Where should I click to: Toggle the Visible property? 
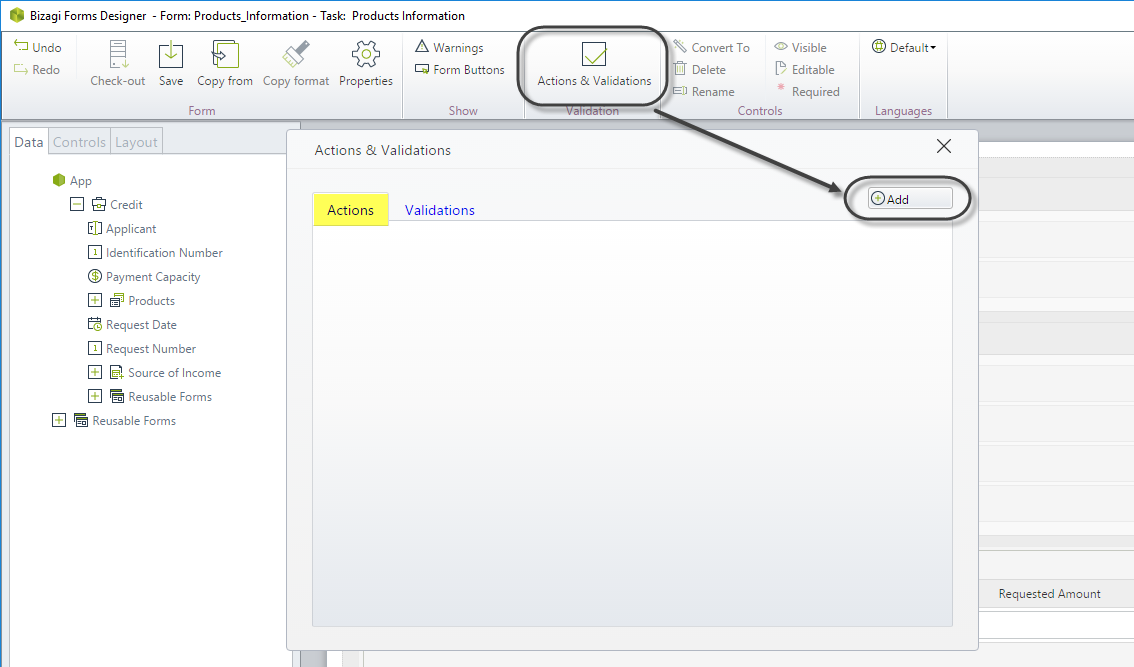(800, 47)
